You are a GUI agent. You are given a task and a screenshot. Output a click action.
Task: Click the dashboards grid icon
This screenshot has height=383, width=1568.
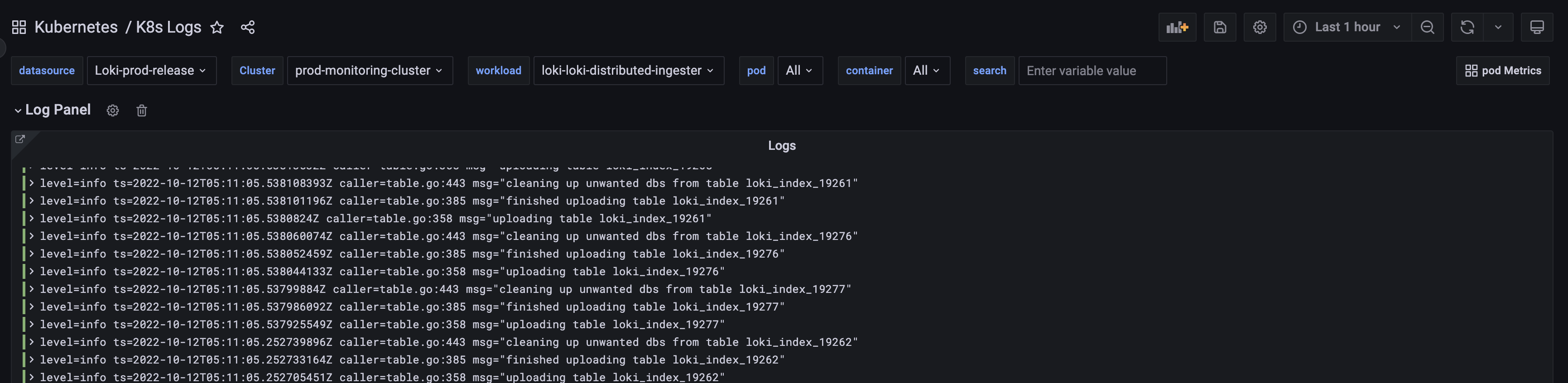tap(19, 28)
